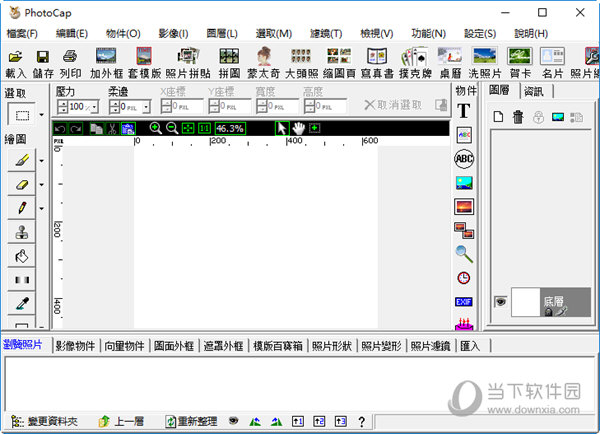Screen dimensions: 600x434
Task: Add a text object with T icon
Action: (x=464, y=111)
